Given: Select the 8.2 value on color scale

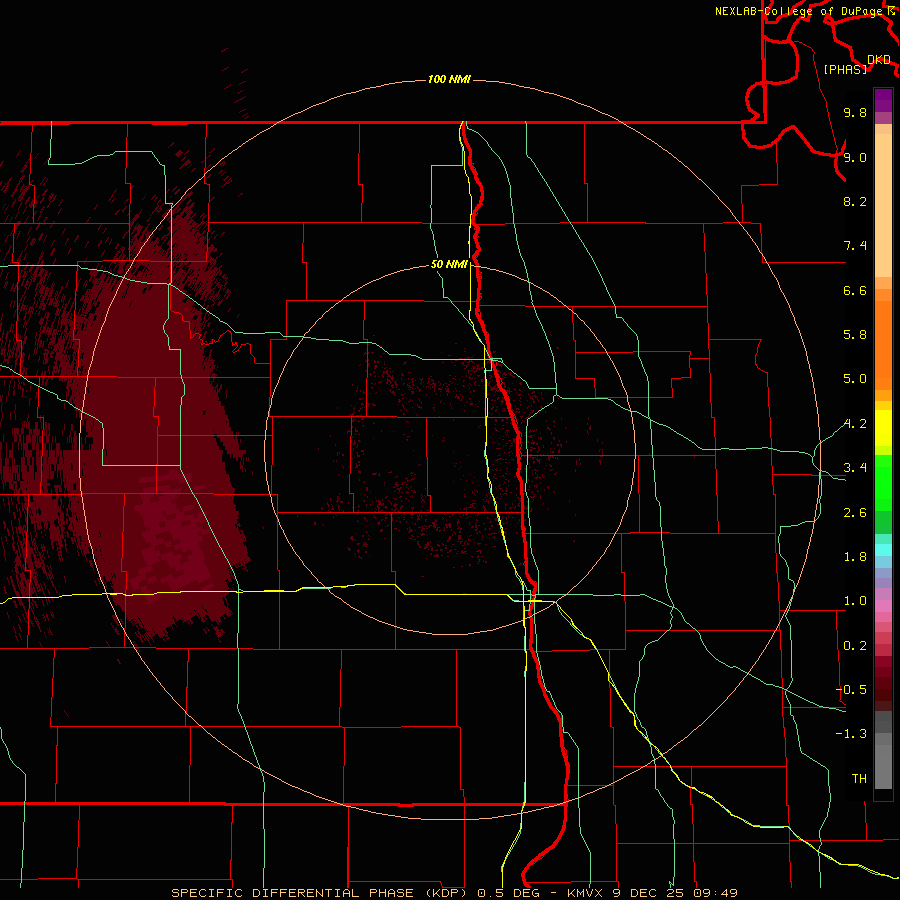Looking at the screenshot, I should [x=855, y=201].
